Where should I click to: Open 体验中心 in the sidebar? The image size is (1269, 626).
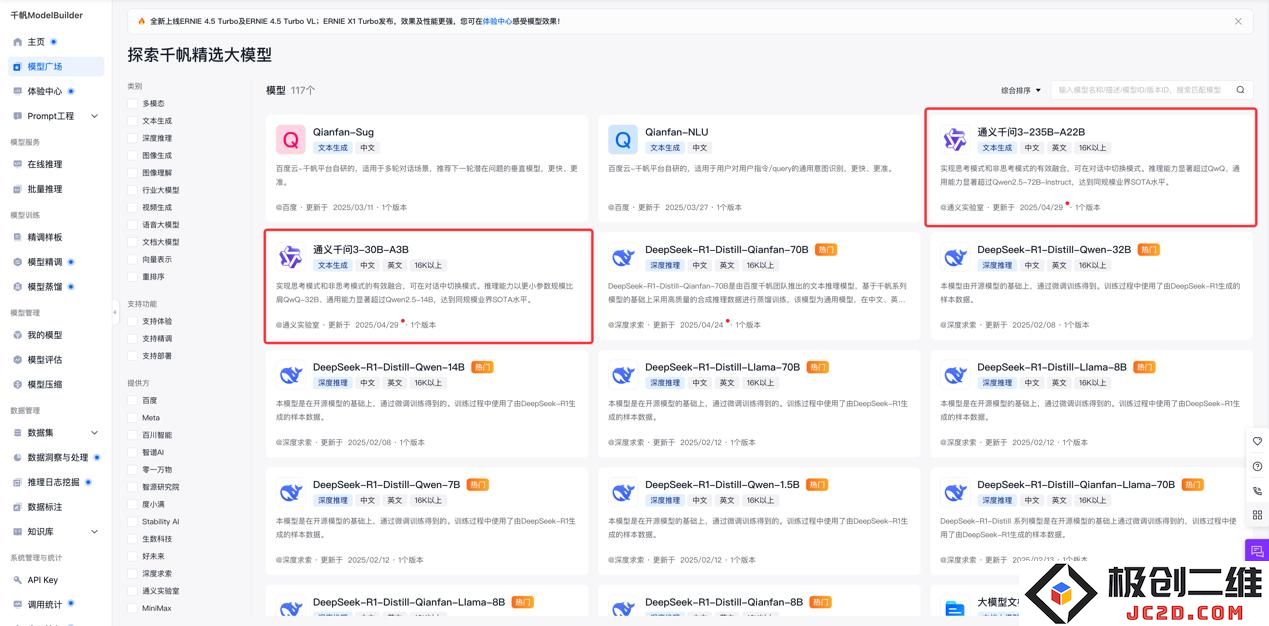(44, 91)
